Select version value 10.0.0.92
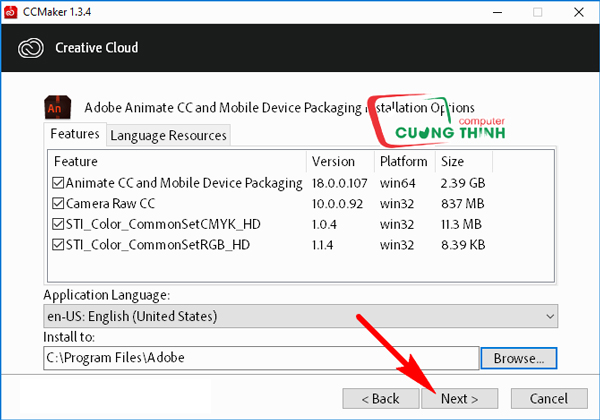This screenshot has height=420, width=600. point(337,204)
